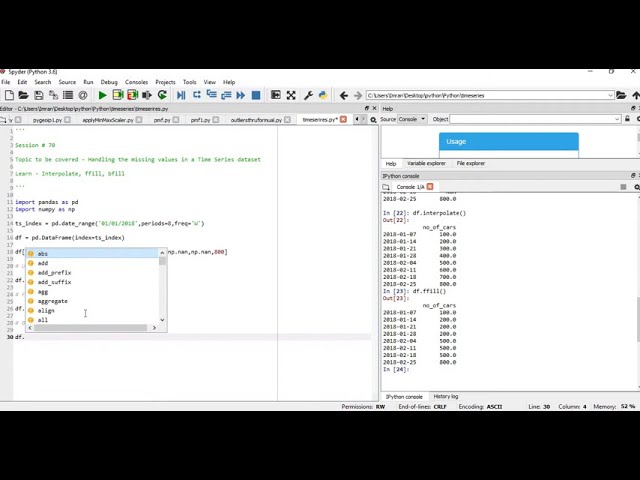Screen dimensions: 640x480
Task: Run the current selection icon
Action: [147, 95]
